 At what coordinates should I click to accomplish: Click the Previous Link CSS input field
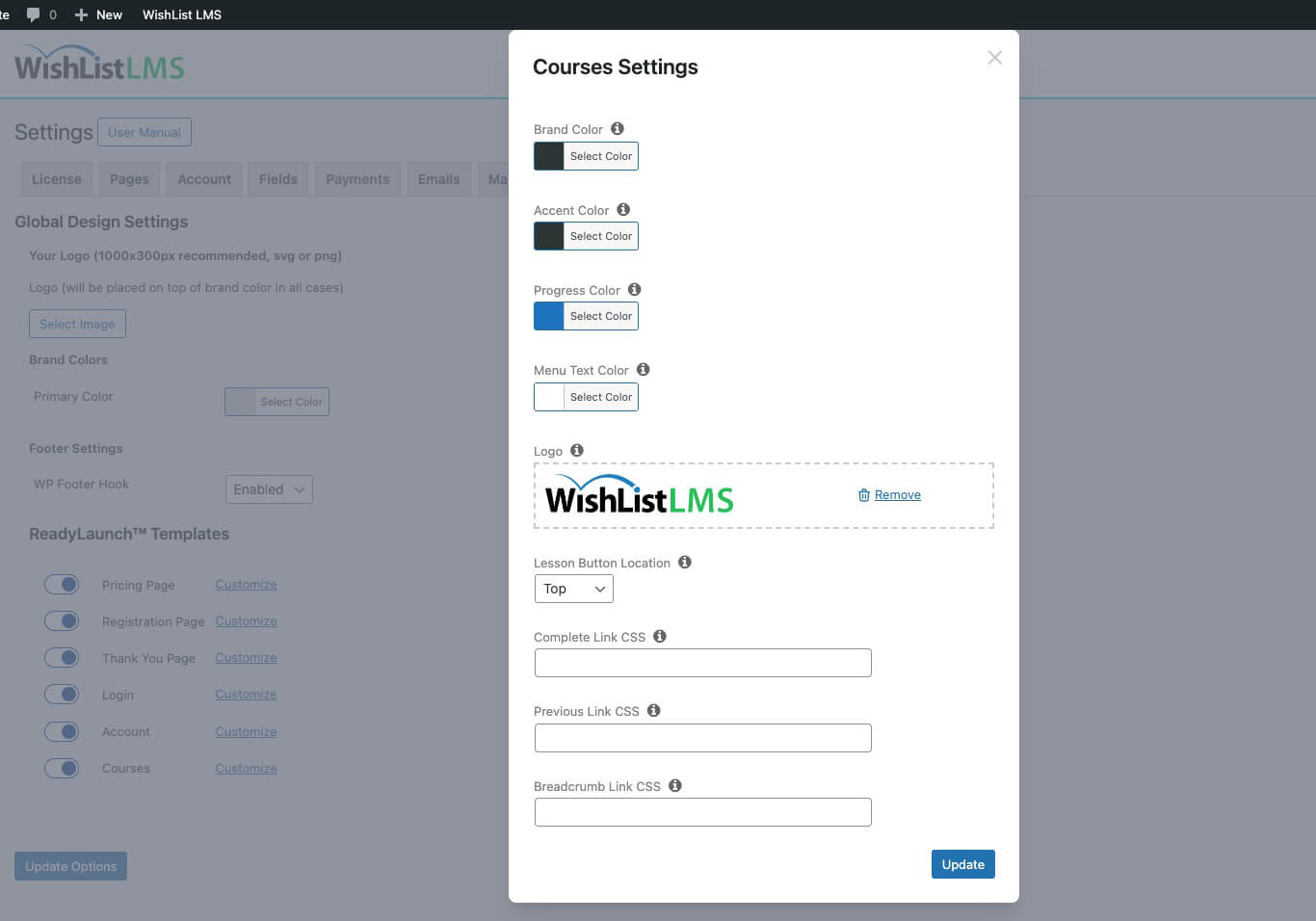pyautogui.click(x=702, y=738)
